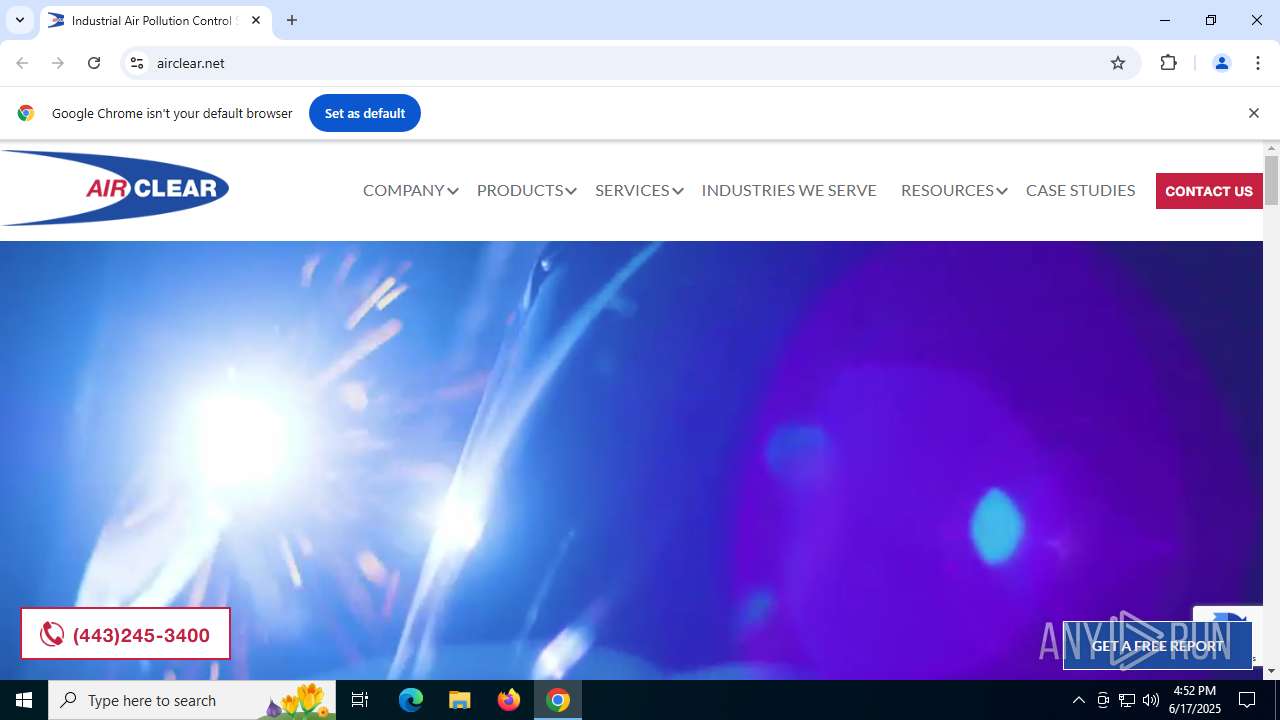Viewport: 1280px width, 720px height.
Task: Open site information icon in address bar
Action: click(138, 63)
